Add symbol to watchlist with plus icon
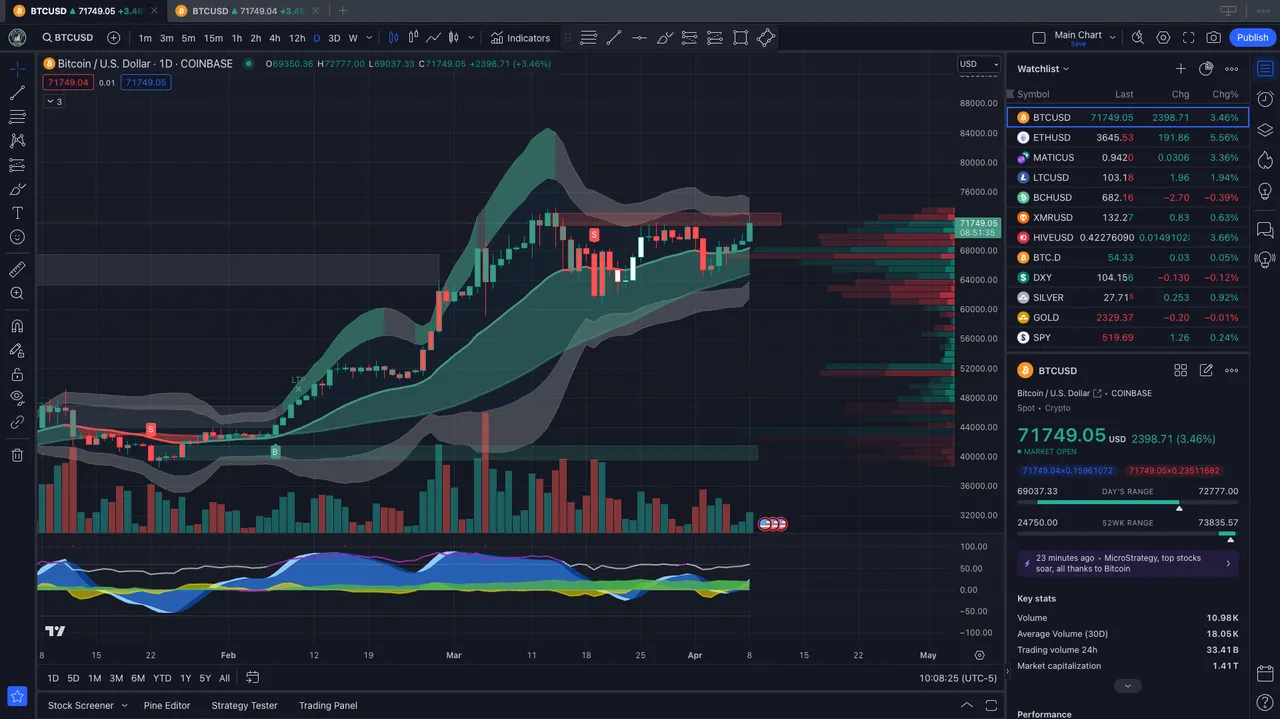 pos(1181,69)
